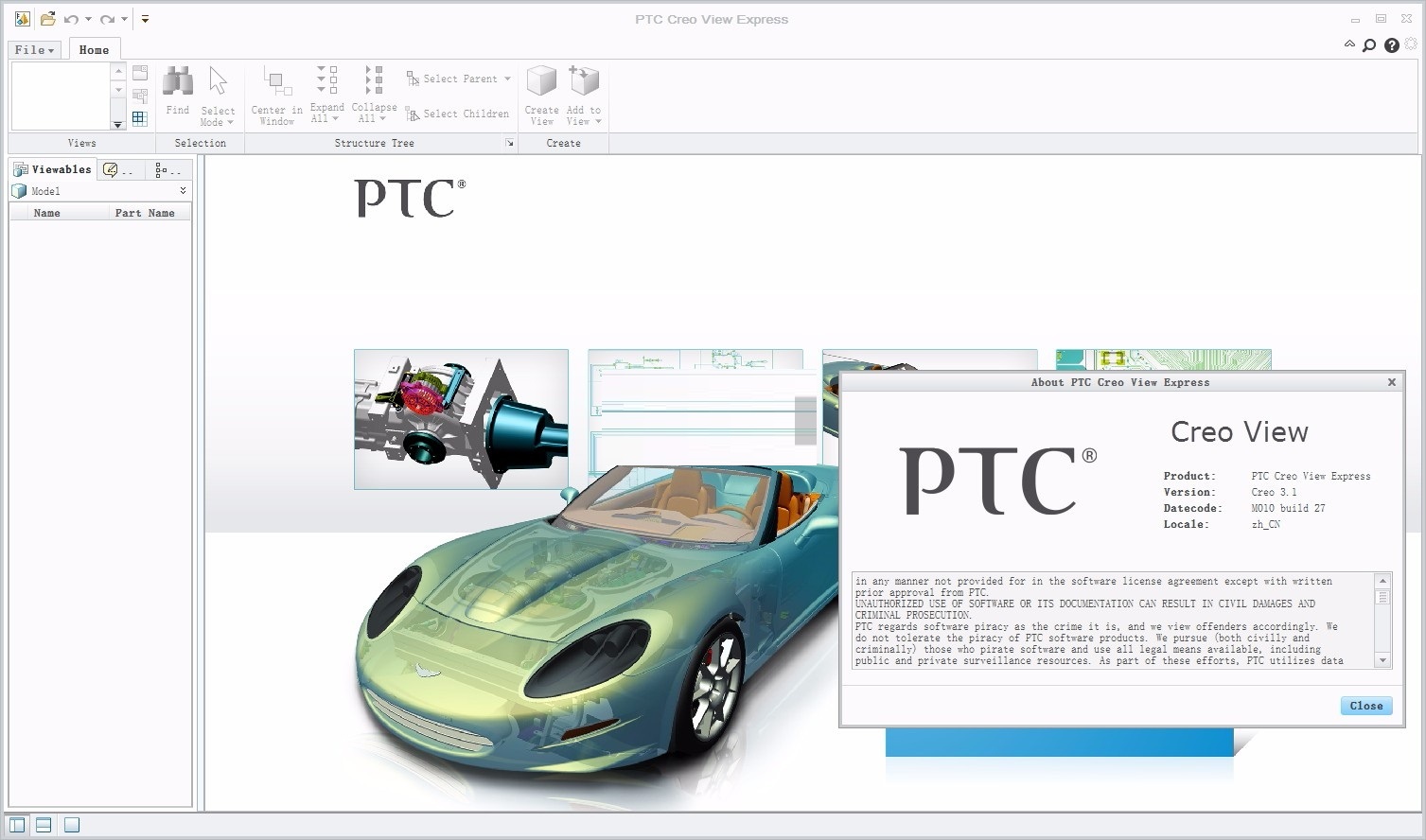Click the structure tree panel icon
The width and height of the screenshot is (1426, 840).
point(159,170)
